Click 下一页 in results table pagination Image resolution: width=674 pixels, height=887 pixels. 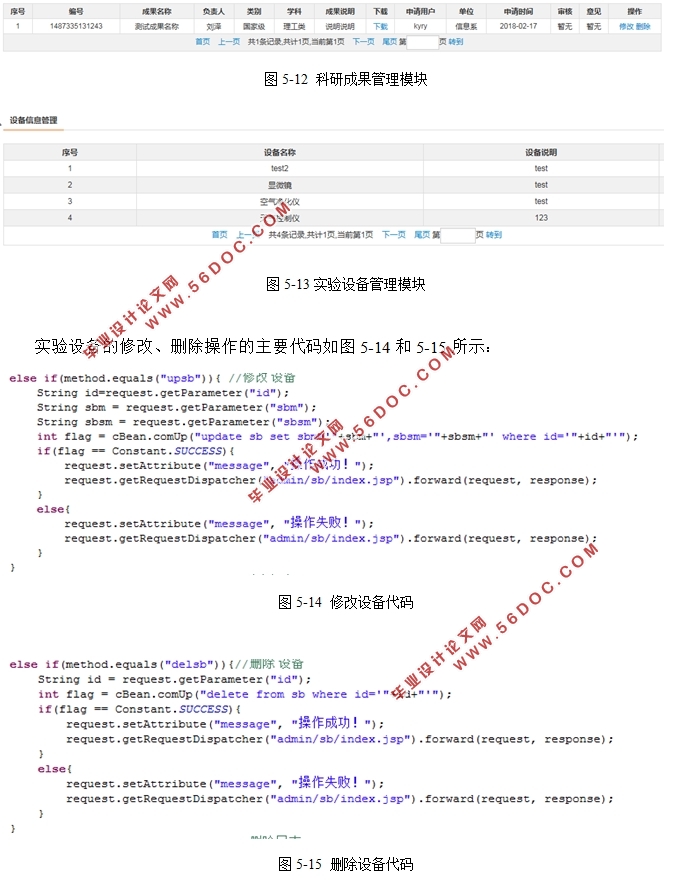click(x=363, y=42)
